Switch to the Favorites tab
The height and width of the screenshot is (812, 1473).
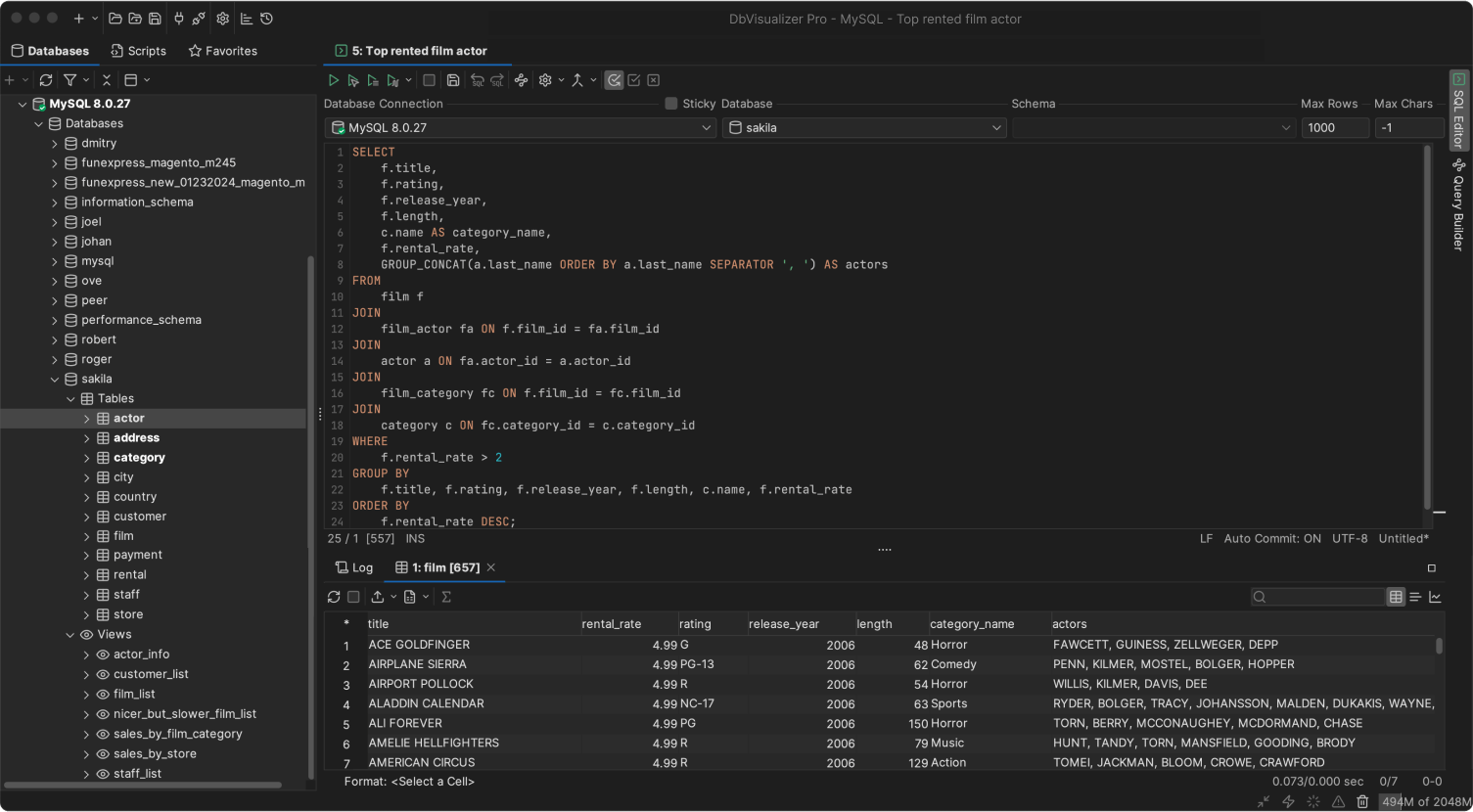223,51
